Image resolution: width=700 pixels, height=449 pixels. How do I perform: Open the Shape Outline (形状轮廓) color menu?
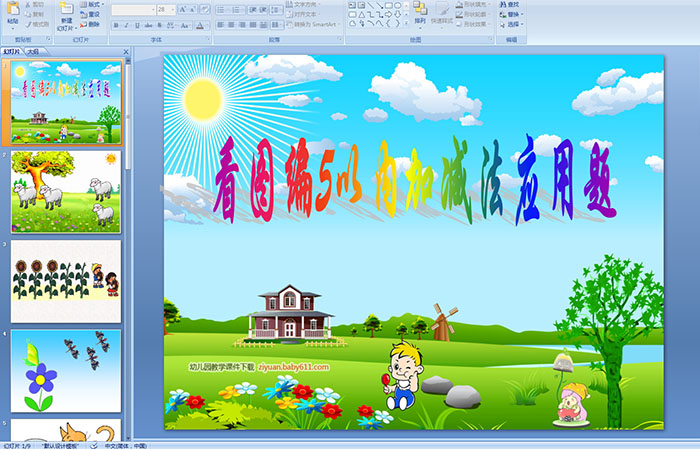point(474,14)
